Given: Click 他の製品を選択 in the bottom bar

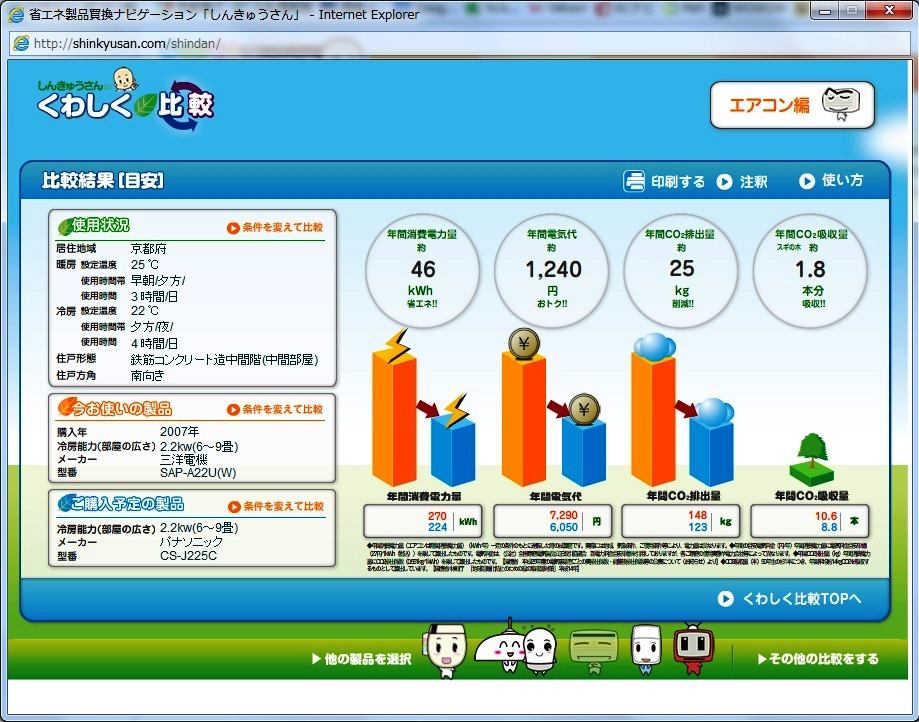Looking at the screenshot, I should tap(362, 659).
